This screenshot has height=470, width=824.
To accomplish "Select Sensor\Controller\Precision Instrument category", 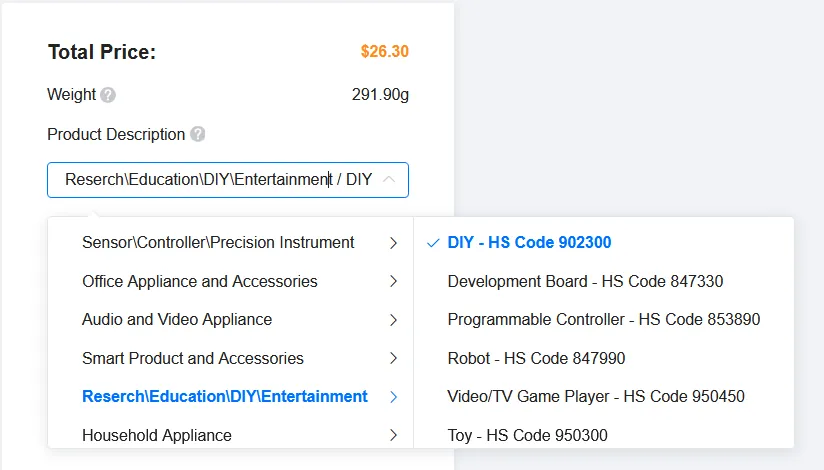I will click(x=218, y=243).
